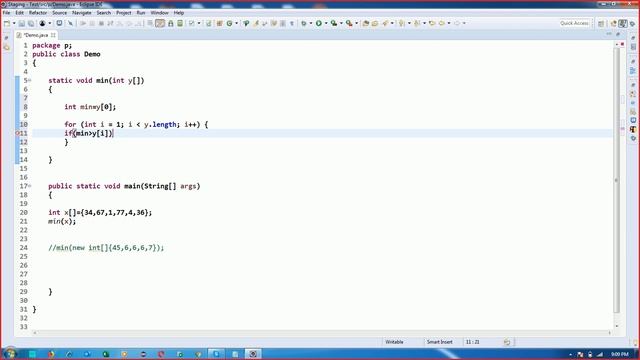Click the Smart Insert status entry
The height and width of the screenshot is (360, 640).
[440, 342]
